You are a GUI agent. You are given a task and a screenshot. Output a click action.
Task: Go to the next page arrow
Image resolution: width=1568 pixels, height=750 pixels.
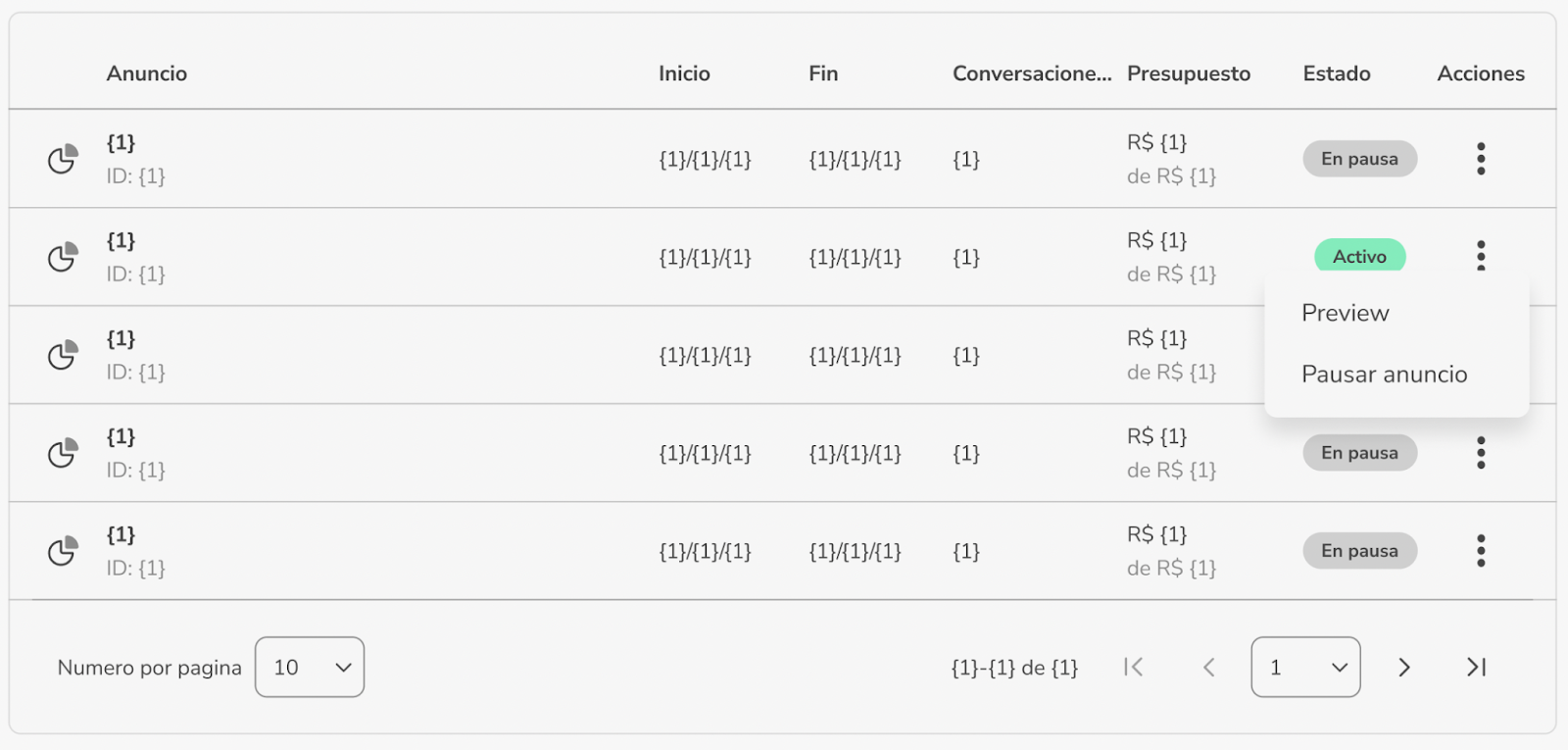pos(1403,668)
